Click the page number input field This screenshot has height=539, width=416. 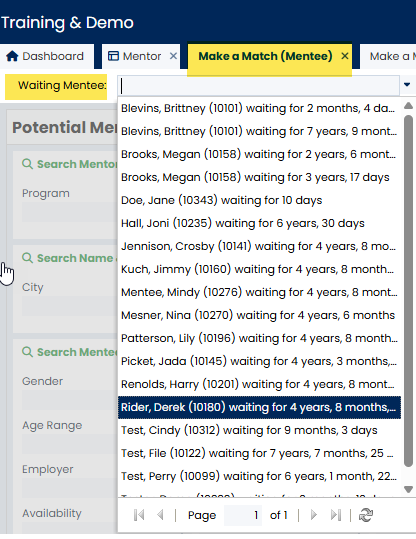[243, 515]
